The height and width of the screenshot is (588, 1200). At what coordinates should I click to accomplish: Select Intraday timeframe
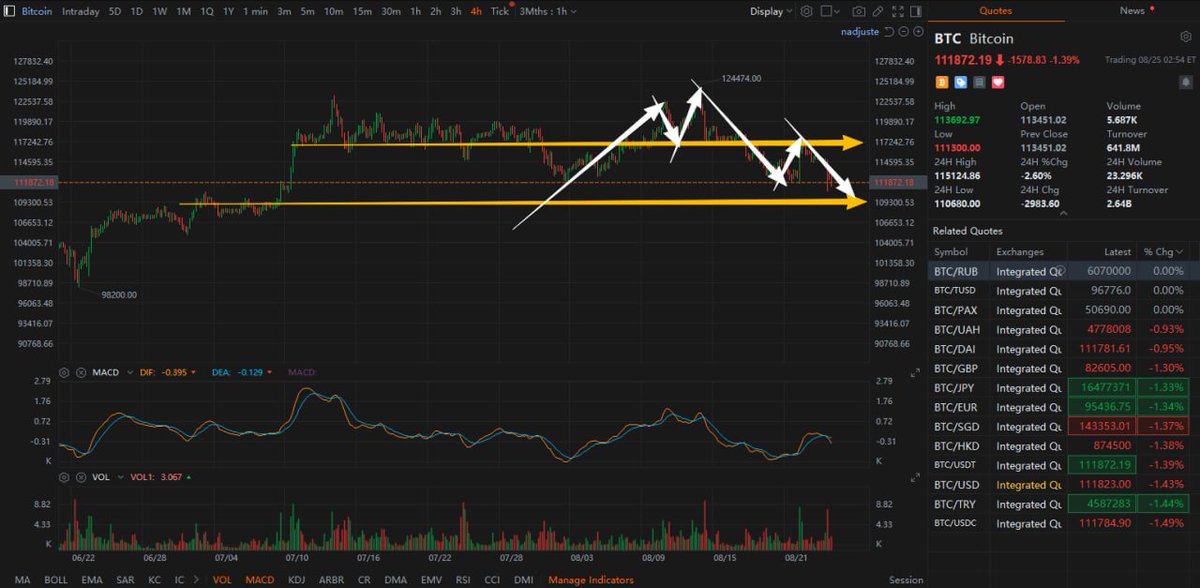click(x=80, y=11)
